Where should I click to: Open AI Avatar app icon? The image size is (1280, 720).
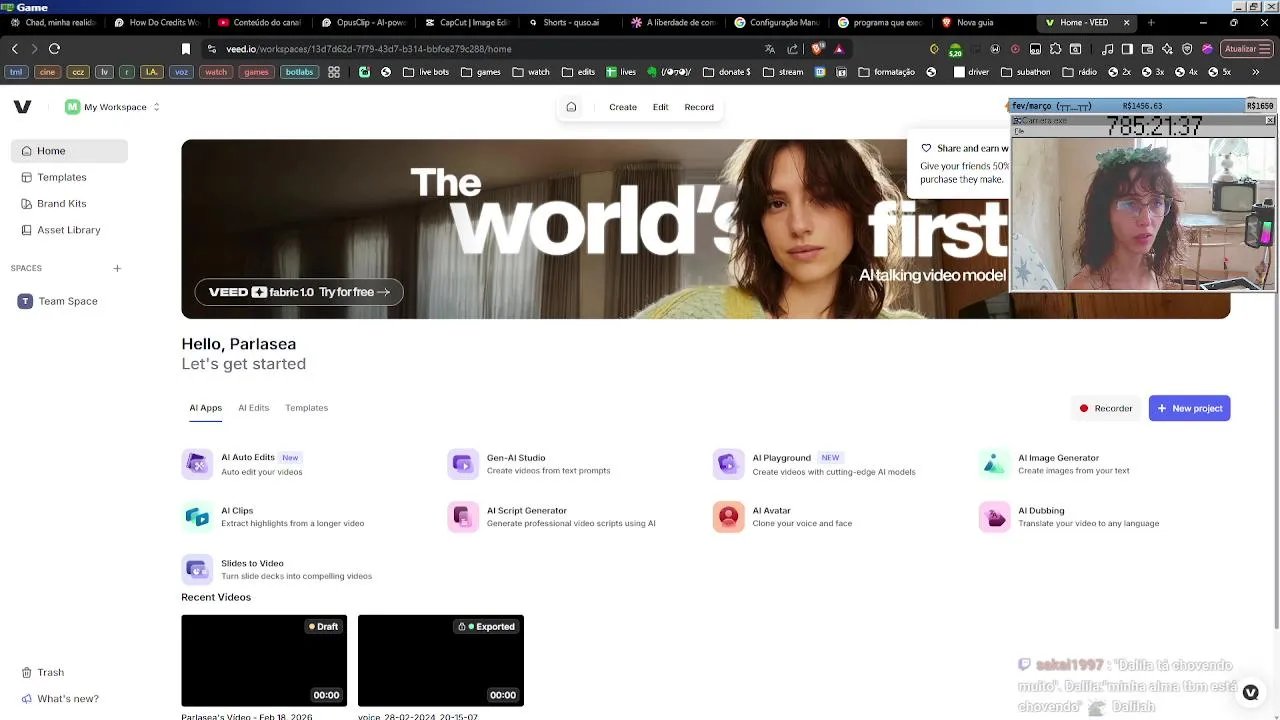[728, 517]
